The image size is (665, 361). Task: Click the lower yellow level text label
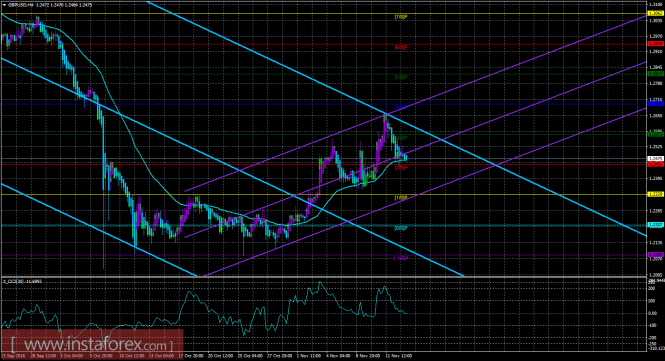pos(401,198)
